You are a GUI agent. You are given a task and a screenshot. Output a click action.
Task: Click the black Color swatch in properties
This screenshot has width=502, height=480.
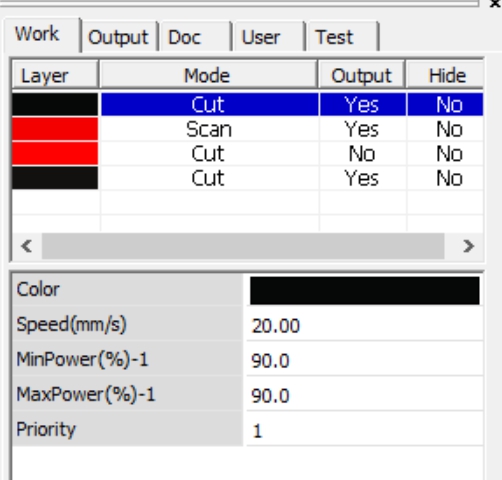(365, 290)
